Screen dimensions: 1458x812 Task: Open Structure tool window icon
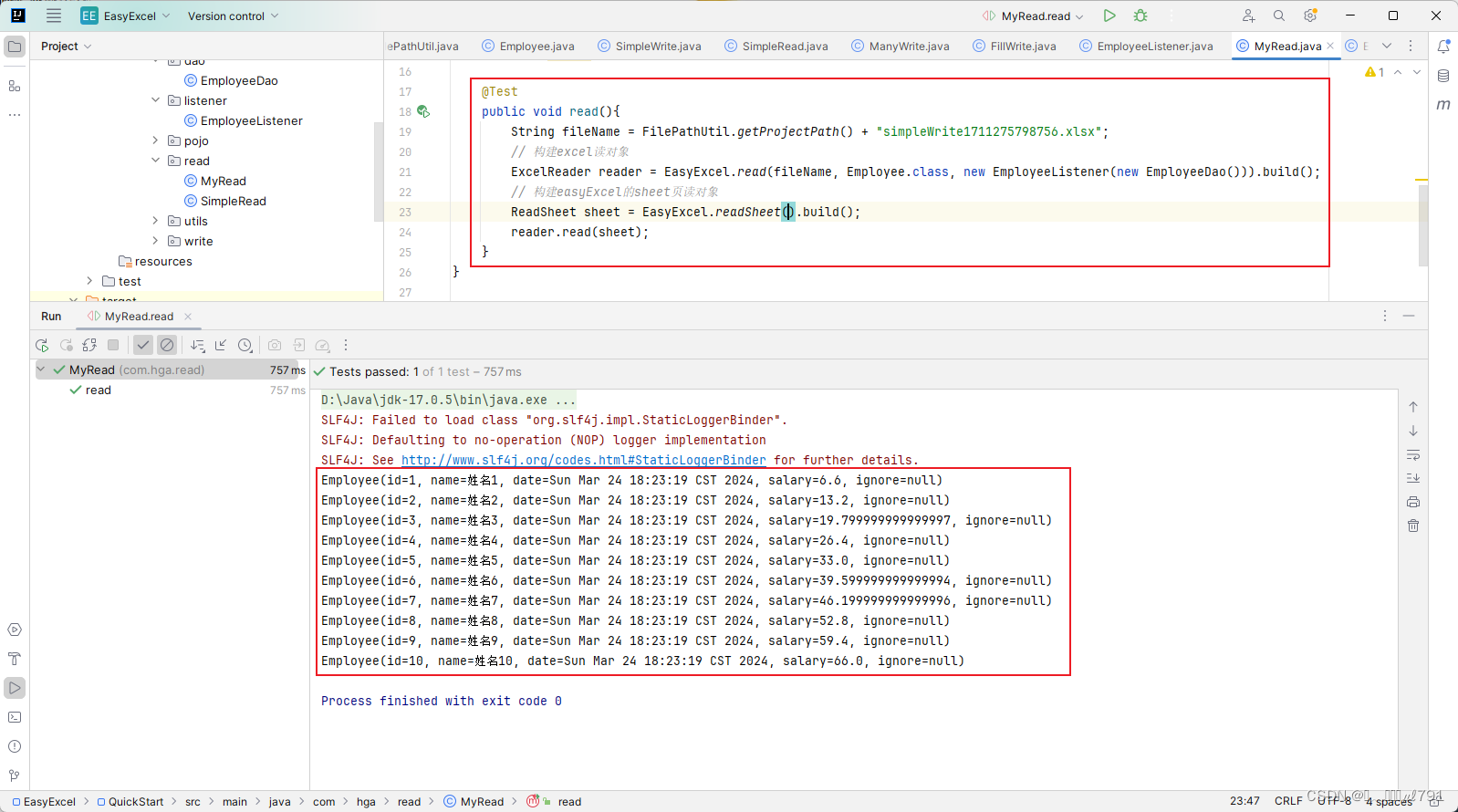[x=15, y=86]
